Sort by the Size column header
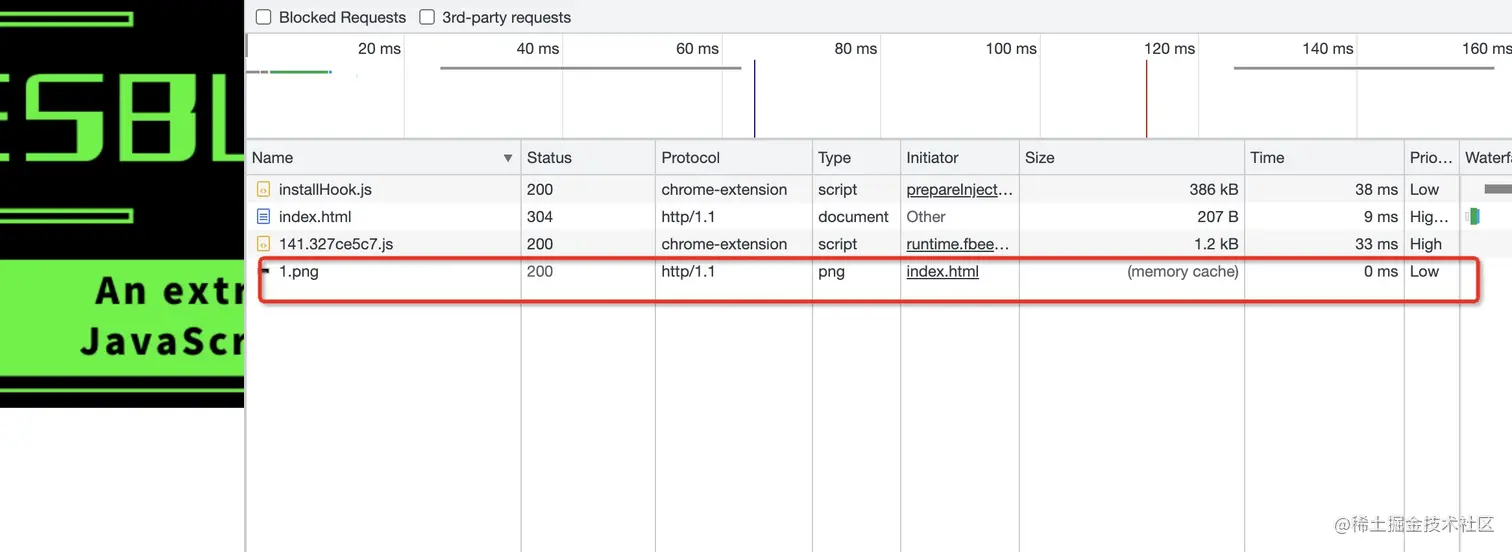Screen dimensions: 1512x552 (x=1131, y=157)
